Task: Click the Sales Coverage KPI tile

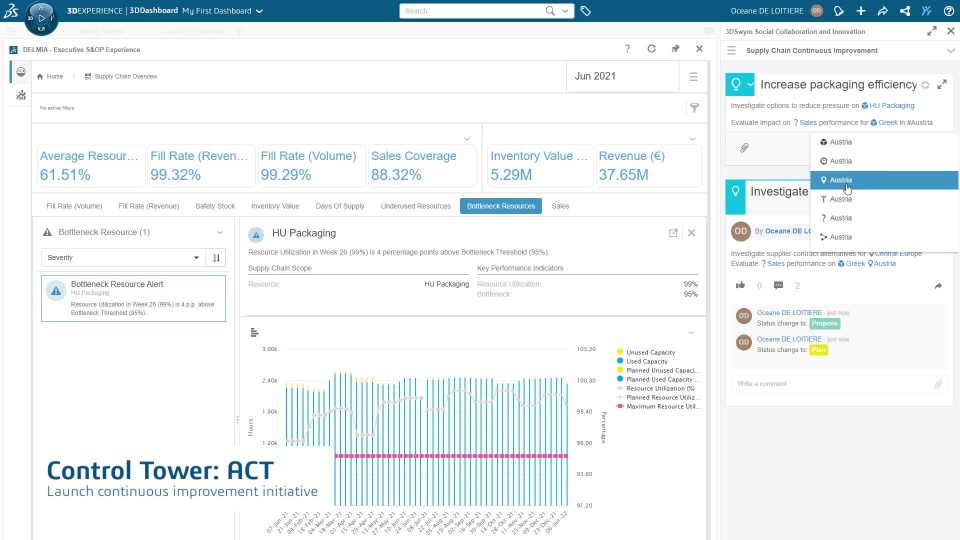Action: pyautogui.click(x=421, y=165)
